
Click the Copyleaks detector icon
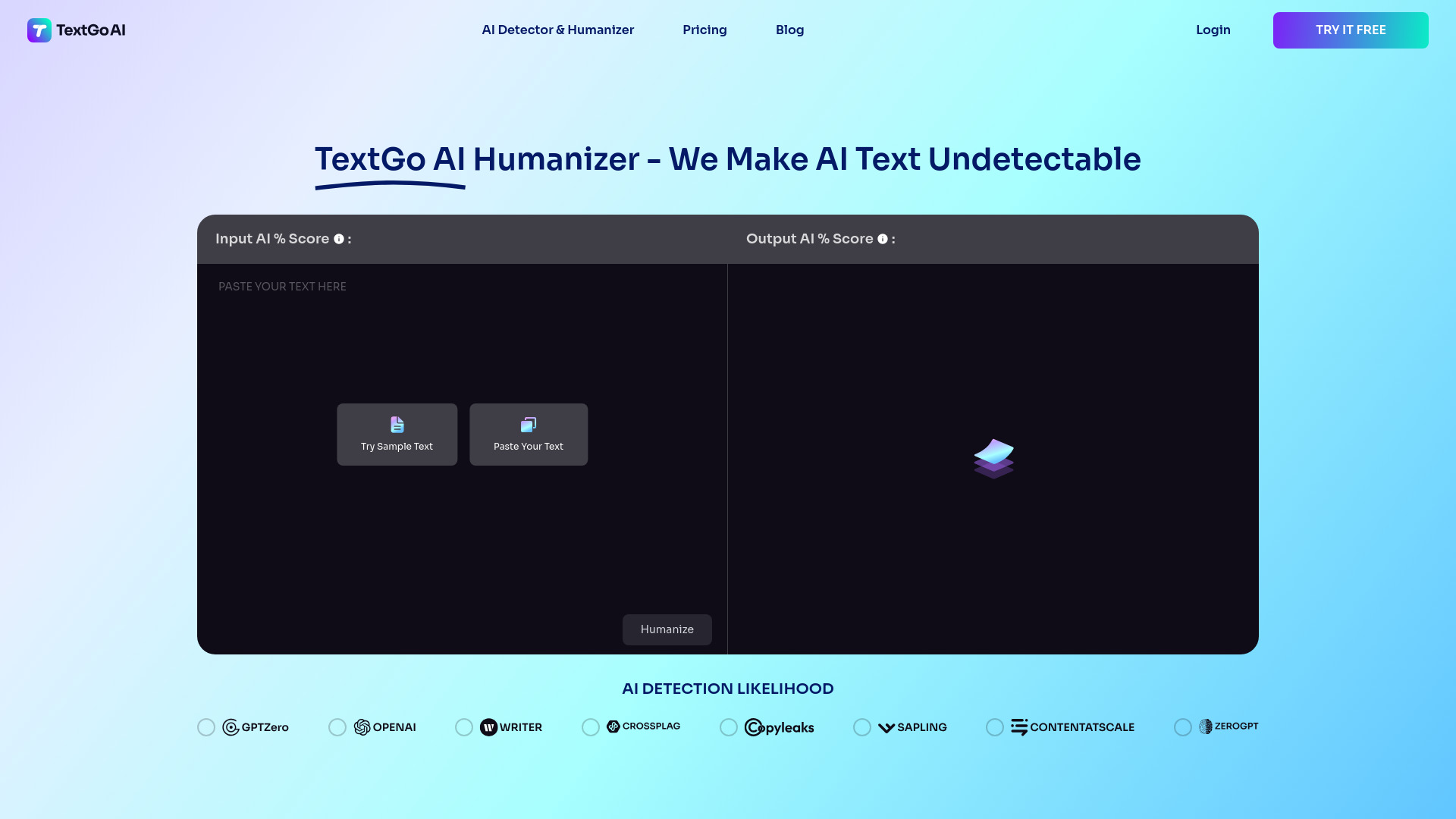click(779, 727)
